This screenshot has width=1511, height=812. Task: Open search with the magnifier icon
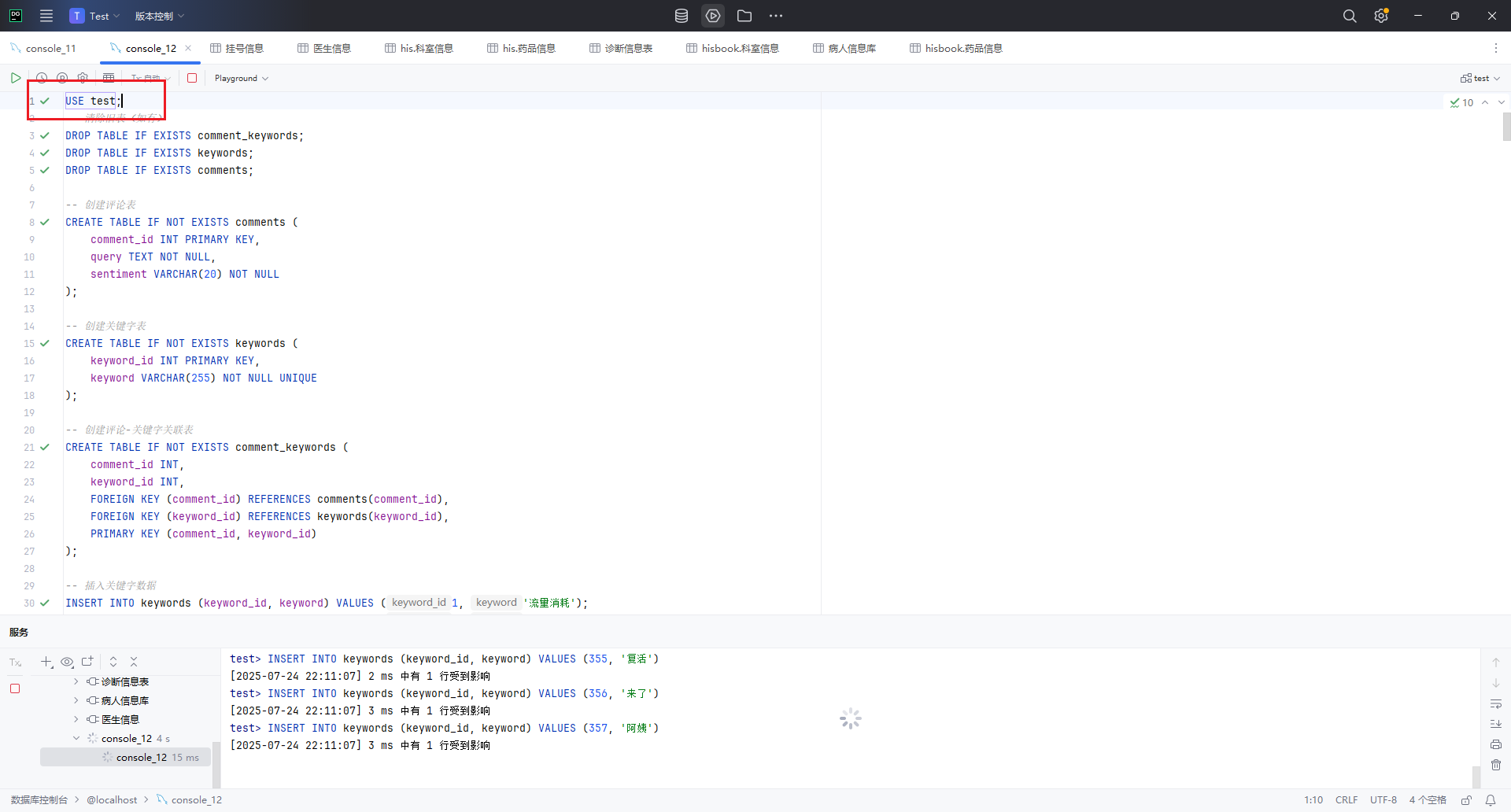click(1350, 16)
